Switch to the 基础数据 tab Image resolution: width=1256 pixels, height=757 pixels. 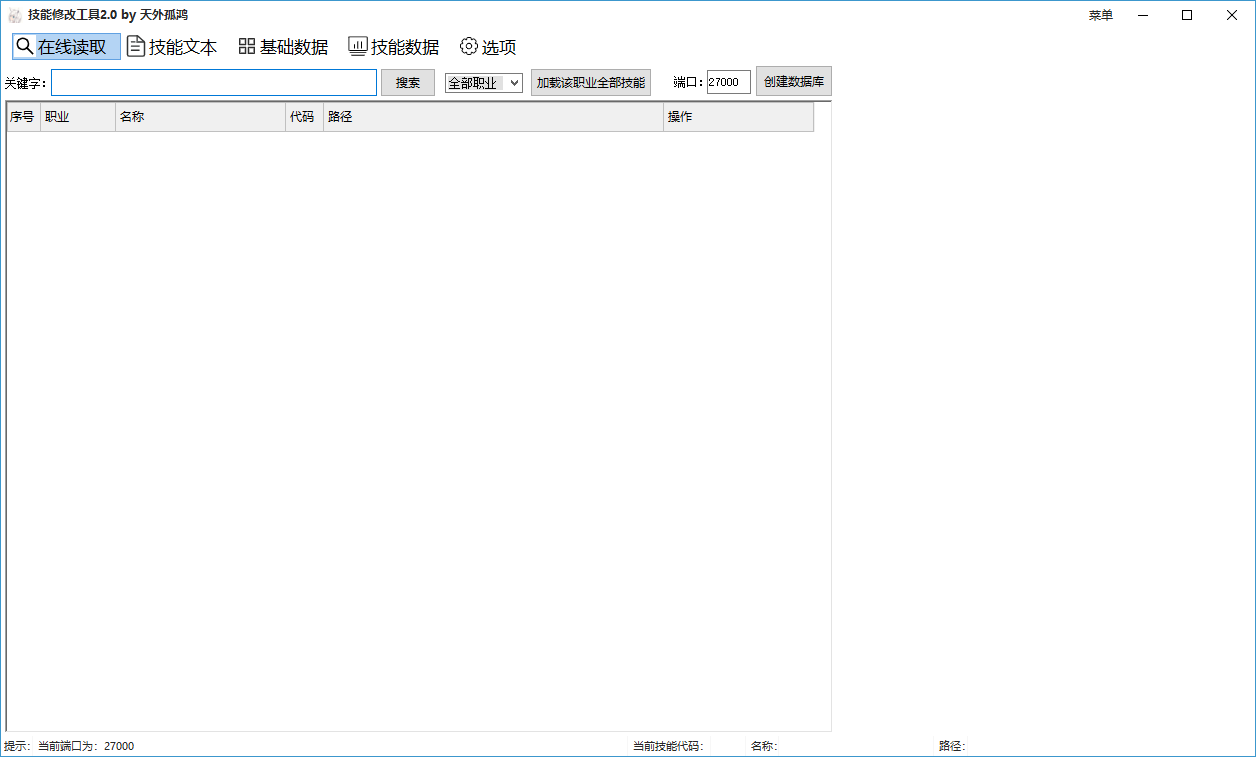click(283, 46)
